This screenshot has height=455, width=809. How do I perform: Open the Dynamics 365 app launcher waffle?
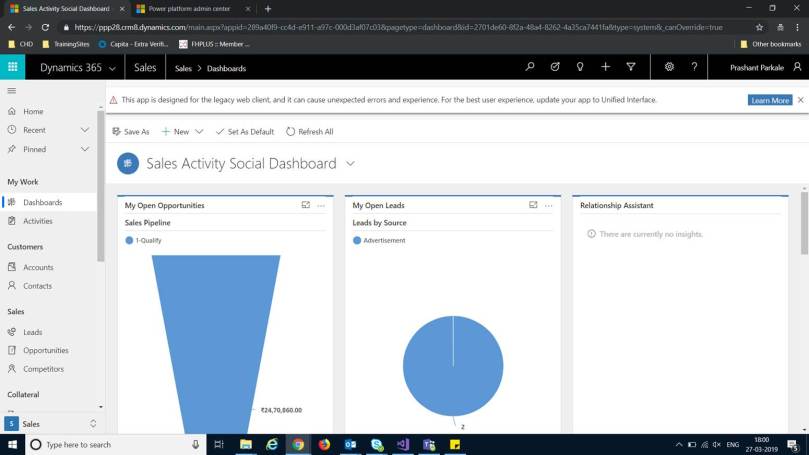click(x=13, y=67)
